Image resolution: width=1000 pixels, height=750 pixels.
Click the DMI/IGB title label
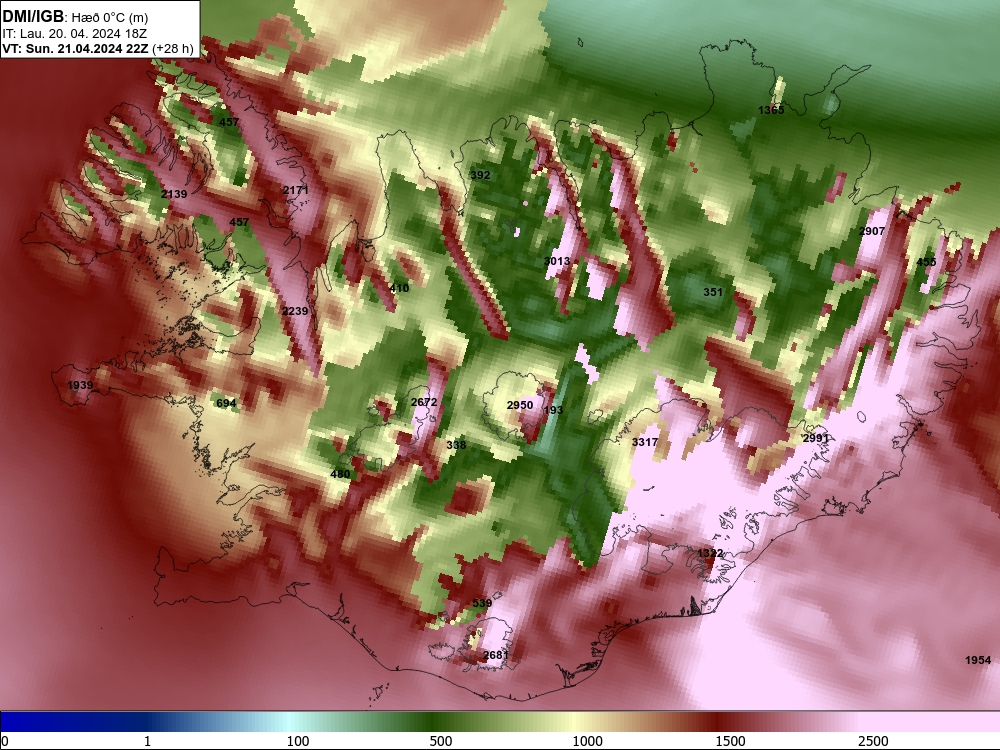coord(33,16)
